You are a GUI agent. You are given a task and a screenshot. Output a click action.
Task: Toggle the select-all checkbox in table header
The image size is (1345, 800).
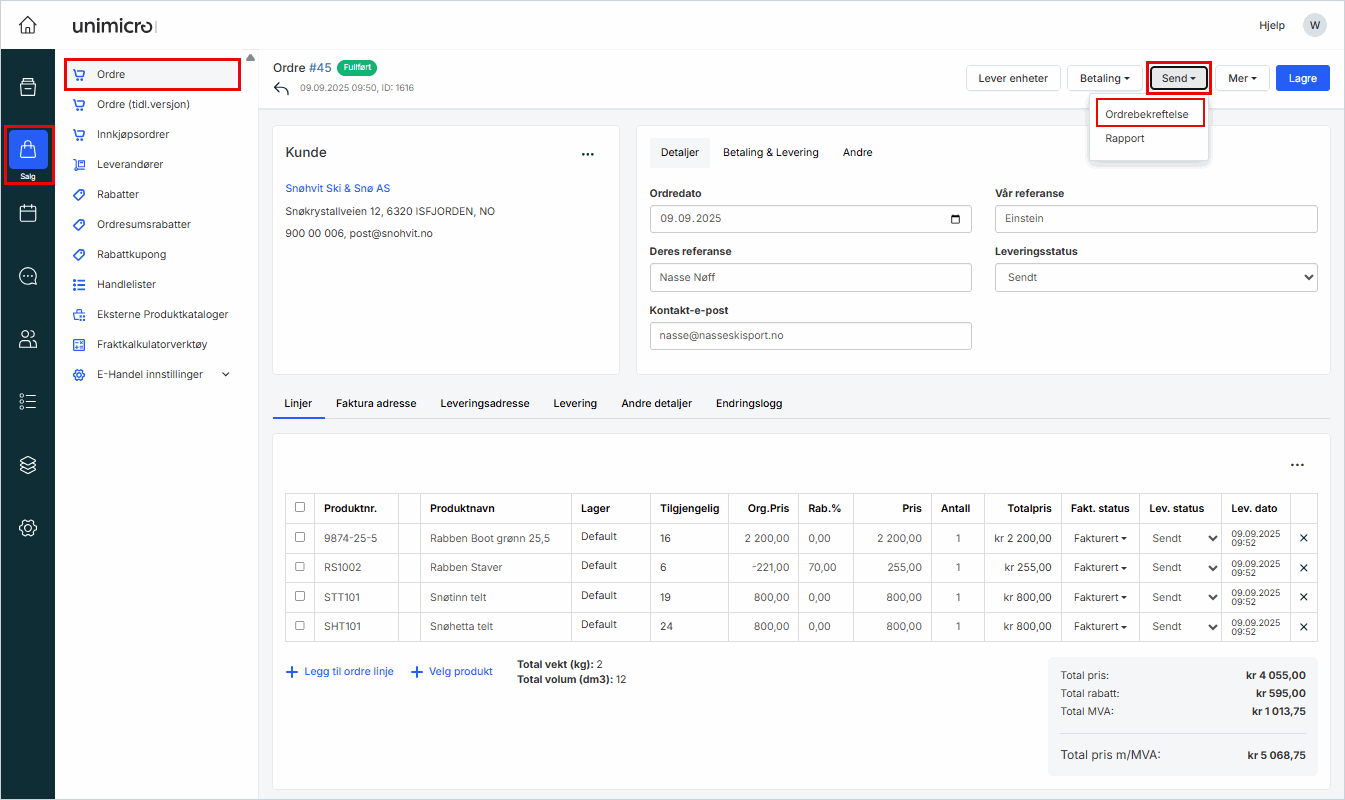pos(300,507)
